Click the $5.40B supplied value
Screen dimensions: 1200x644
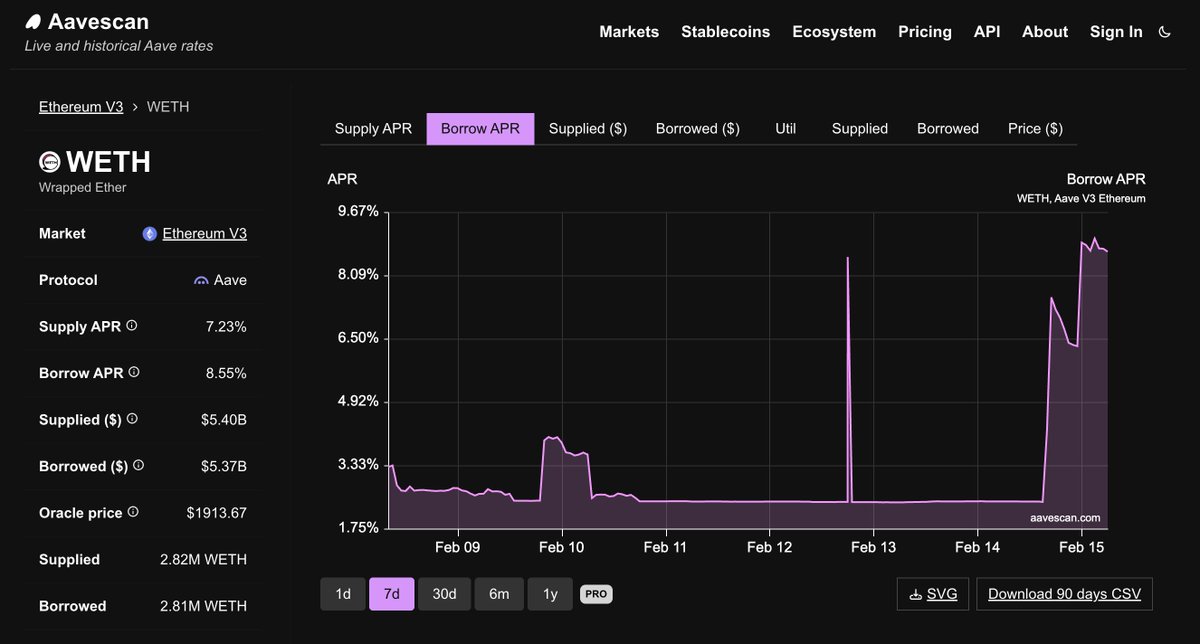(224, 420)
